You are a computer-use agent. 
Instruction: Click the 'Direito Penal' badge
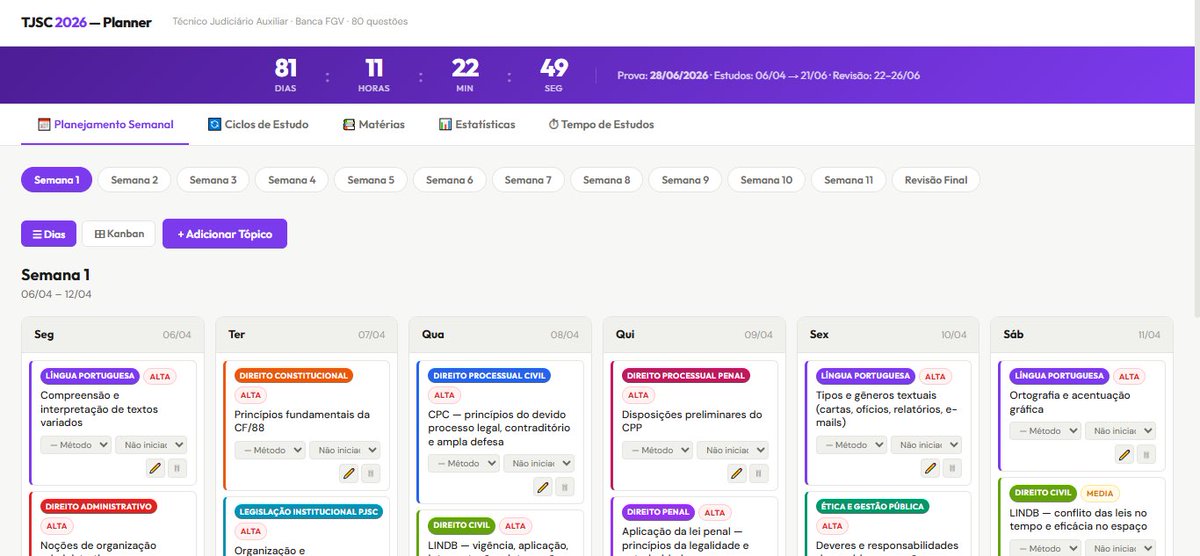[x=659, y=512]
